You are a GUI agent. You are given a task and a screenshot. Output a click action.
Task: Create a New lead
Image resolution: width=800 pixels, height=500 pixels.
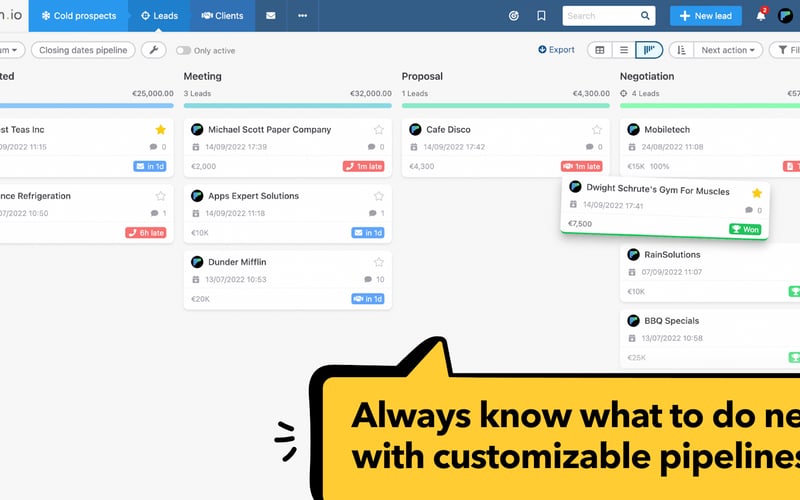tap(706, 16)
